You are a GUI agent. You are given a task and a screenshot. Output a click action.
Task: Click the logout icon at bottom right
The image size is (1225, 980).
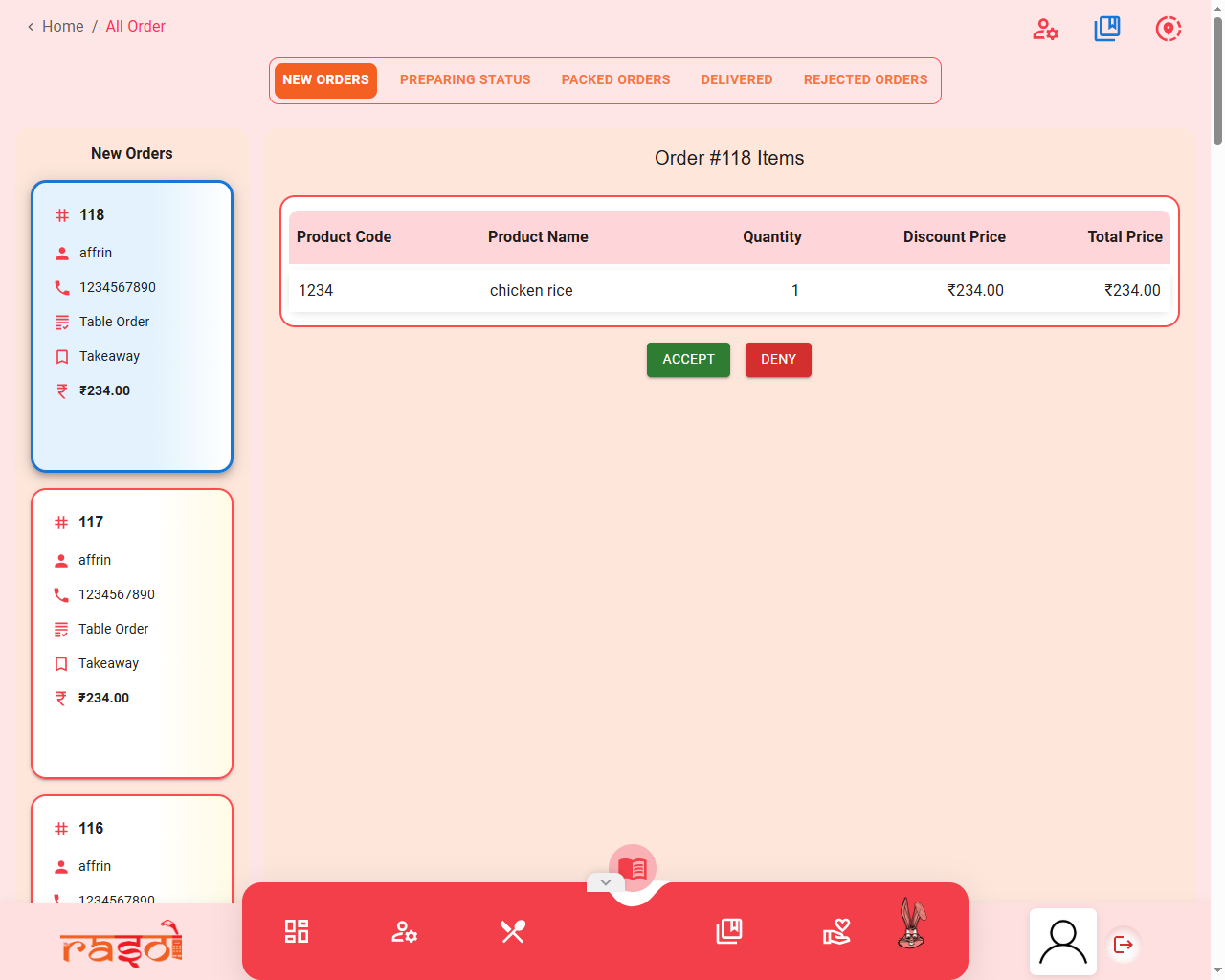point(1124,946)
